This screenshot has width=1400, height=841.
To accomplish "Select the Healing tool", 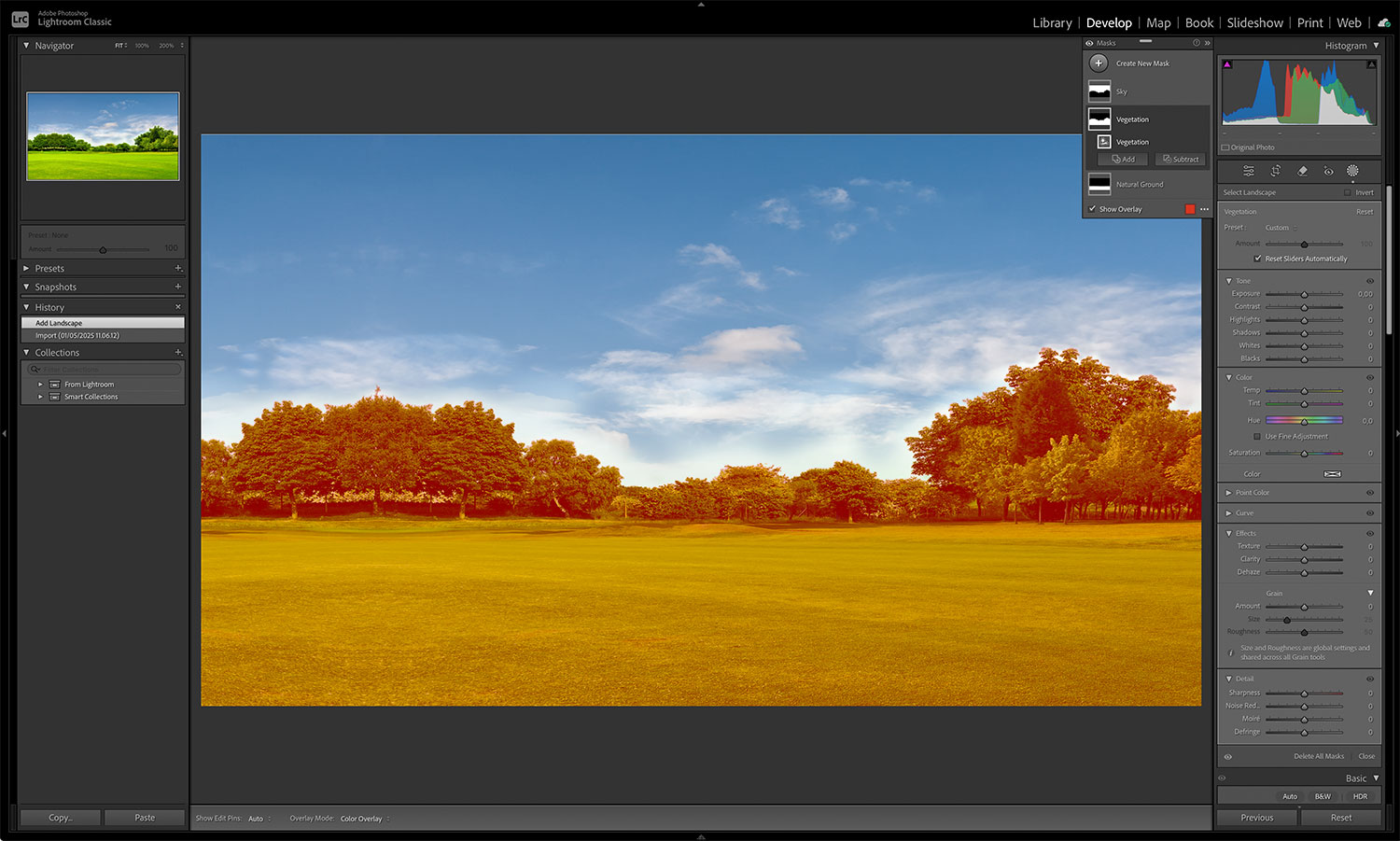I will (x=1303, y=171).
